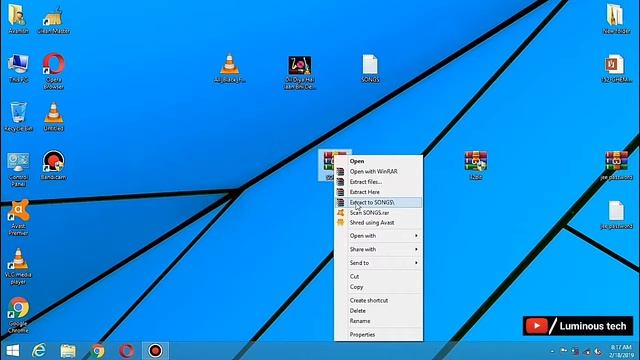Choose Copy from the context menu
This screenshot has width=640, height=360.
[x=378, y=287]
